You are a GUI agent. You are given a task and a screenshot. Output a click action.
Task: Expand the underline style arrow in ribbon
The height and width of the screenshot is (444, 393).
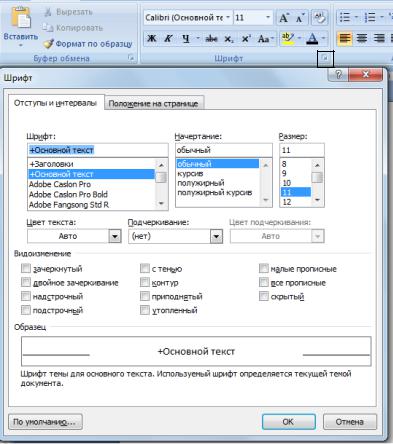(198, 39)
